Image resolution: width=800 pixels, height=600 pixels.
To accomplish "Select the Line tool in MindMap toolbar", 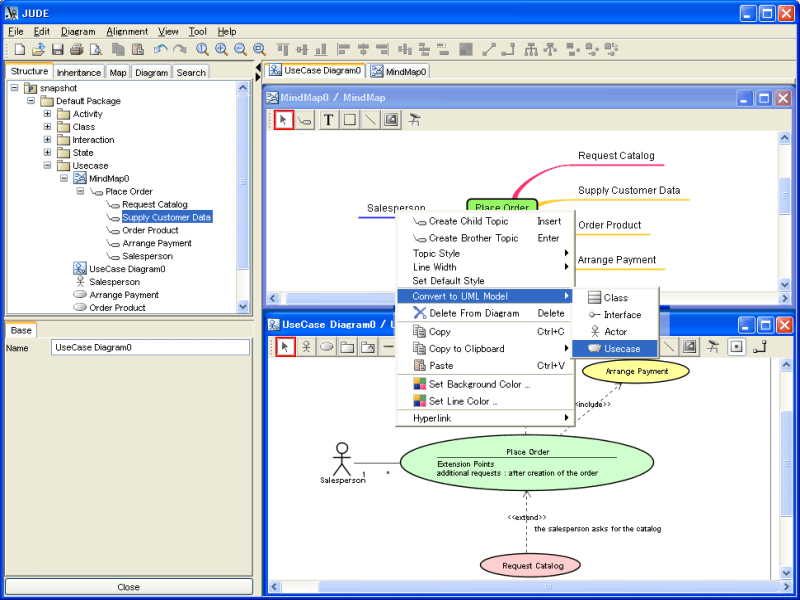I will (x=370, y=120).
